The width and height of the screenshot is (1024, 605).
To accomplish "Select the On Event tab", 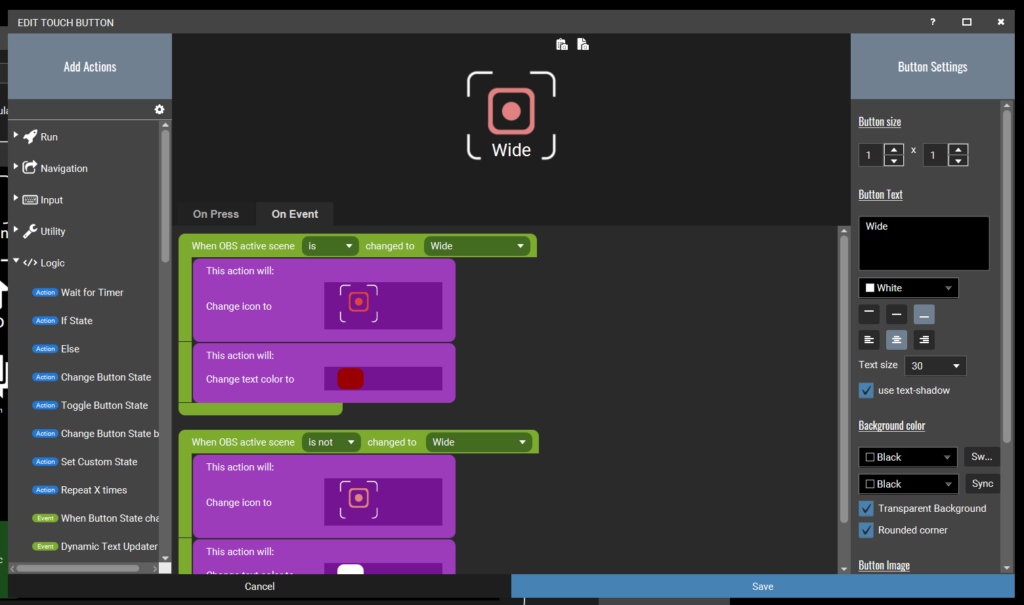I will pyautogui.click(x=295, y=214).
